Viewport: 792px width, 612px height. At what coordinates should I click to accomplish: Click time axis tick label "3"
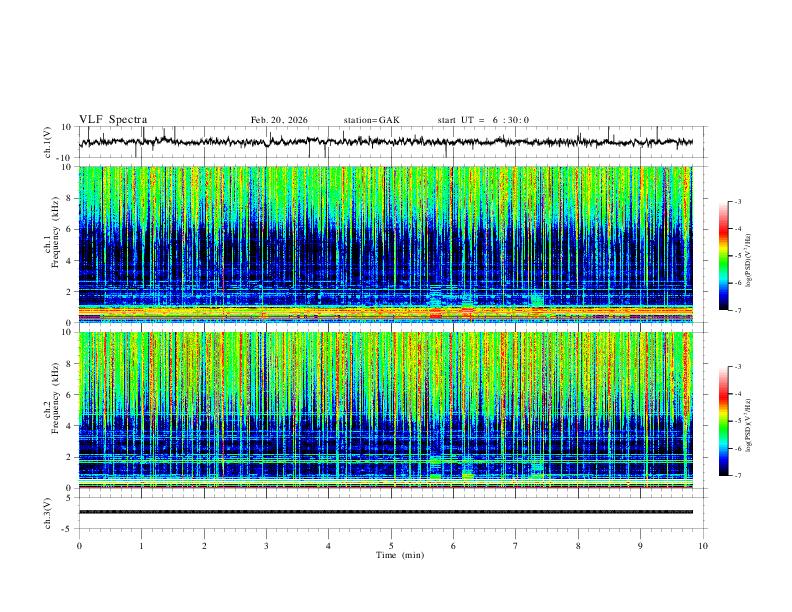point(266,546)
